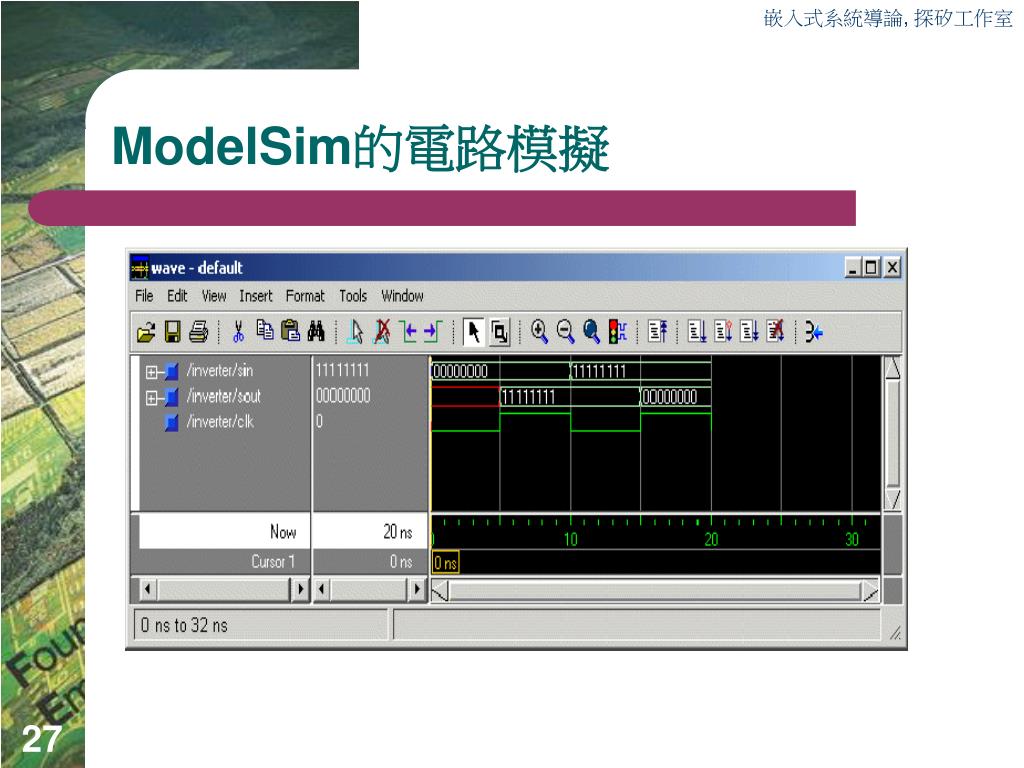This screenshot has height=768, width=1024.
Task: Maximize the wave - default window
Action: (x=871, y=267)
